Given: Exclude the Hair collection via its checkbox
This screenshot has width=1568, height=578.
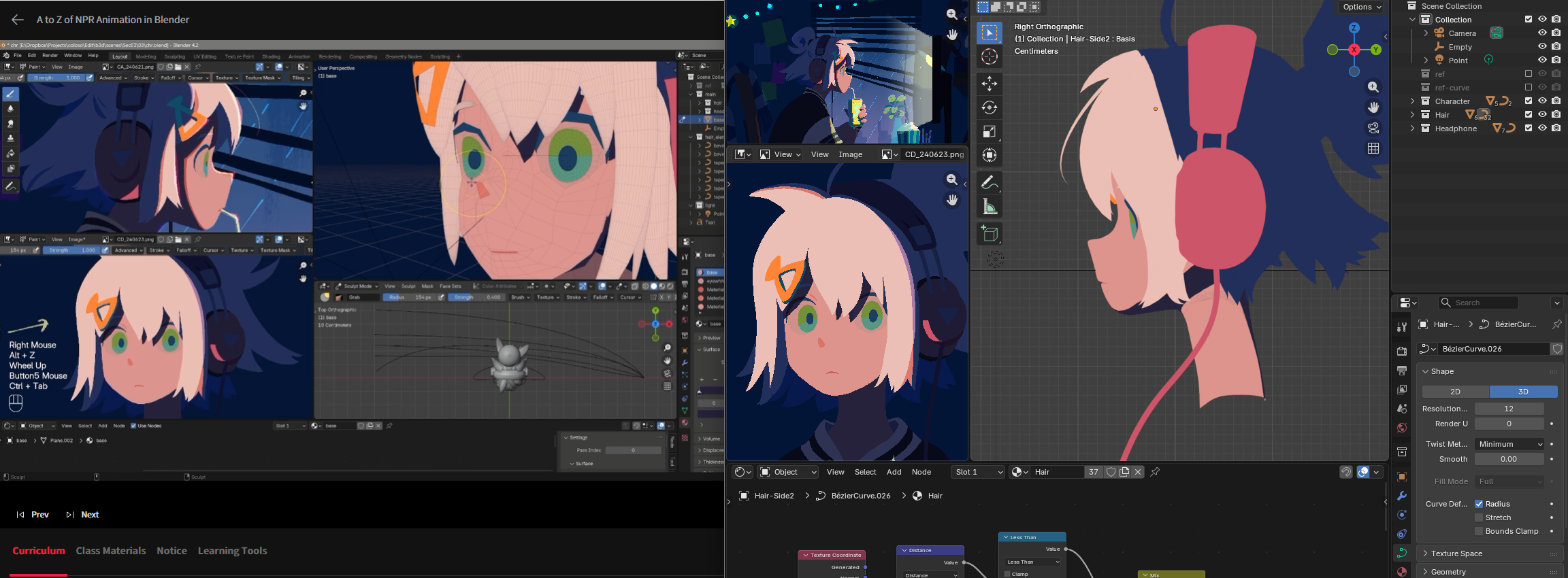Looking at the screenshot, I should (1529, 114).
